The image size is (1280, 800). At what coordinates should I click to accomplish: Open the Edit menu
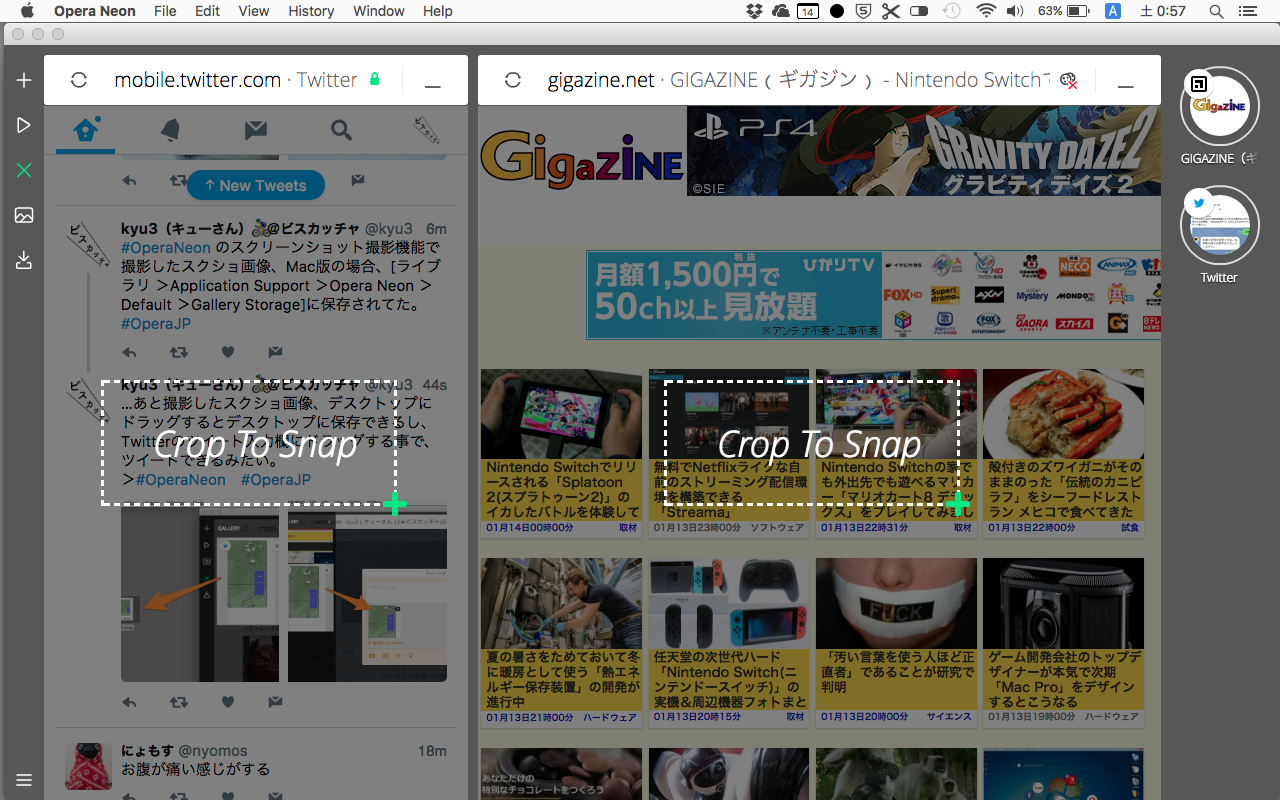pyautogui.click(x=207, y=11)
